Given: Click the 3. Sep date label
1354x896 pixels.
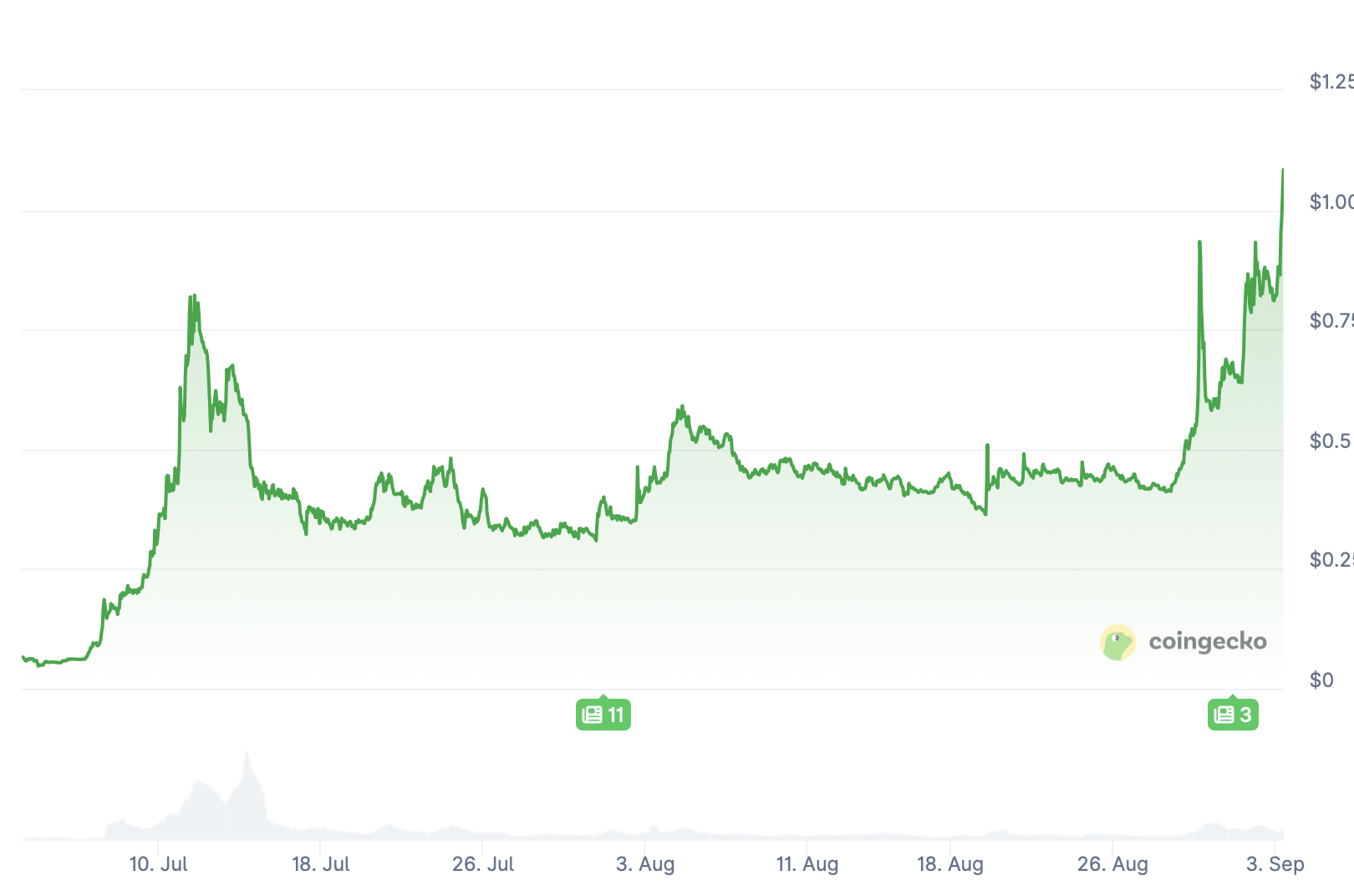Looking at the screenshot, I should coord(1275,864).
